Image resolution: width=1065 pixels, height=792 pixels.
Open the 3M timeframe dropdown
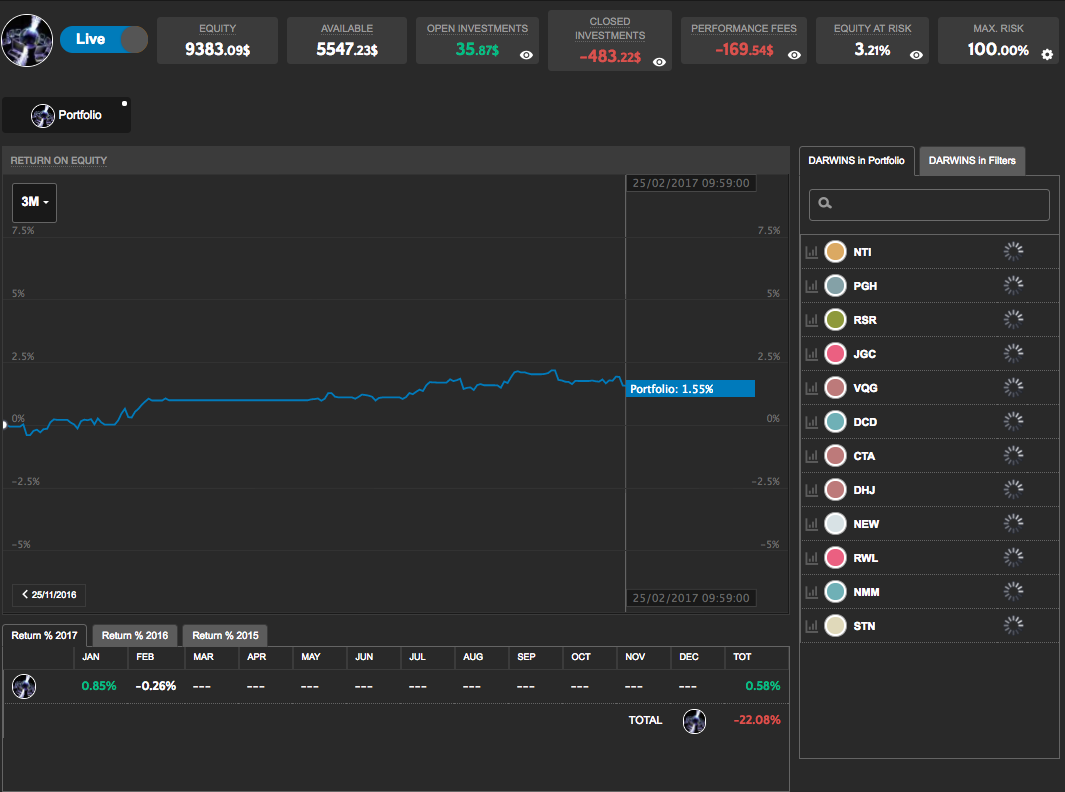34,202
